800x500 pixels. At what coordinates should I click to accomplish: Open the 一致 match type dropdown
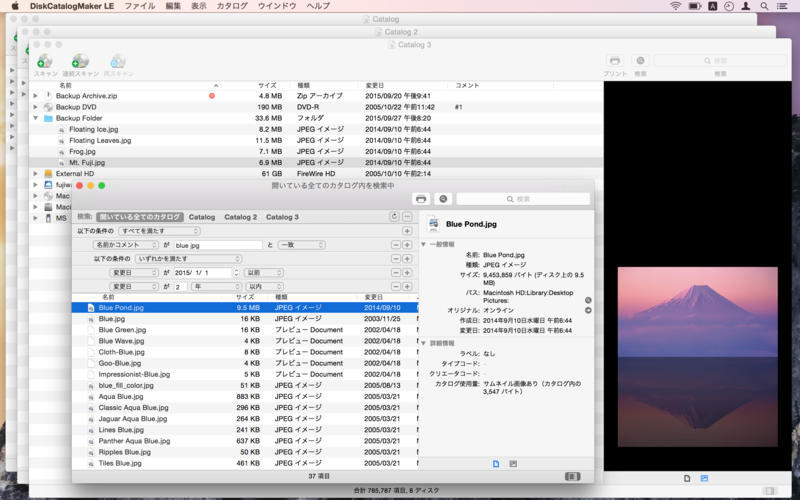301,244
